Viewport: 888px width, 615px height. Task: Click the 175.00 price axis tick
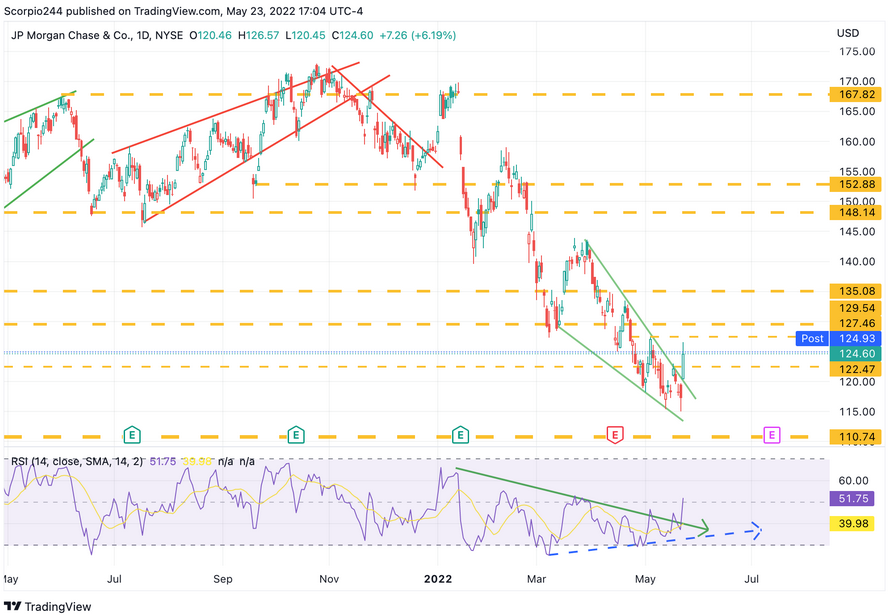tap(857, 52)
